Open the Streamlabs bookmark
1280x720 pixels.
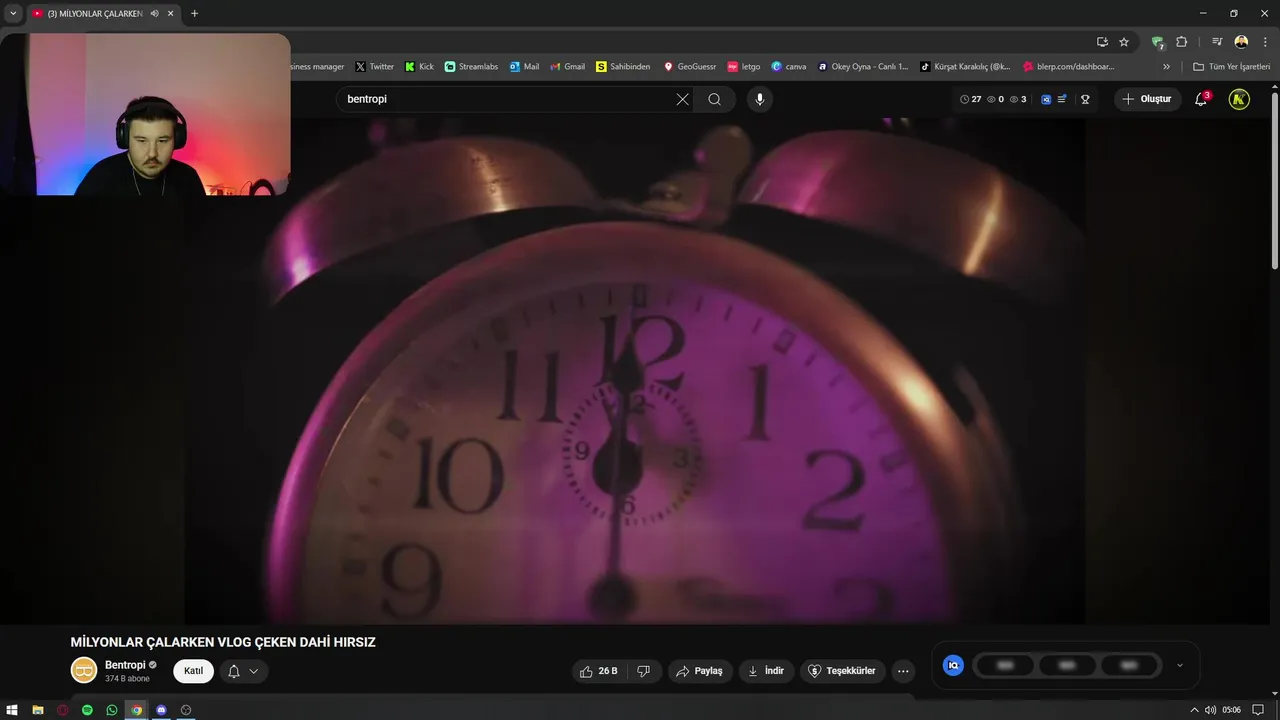coord(471,67)
